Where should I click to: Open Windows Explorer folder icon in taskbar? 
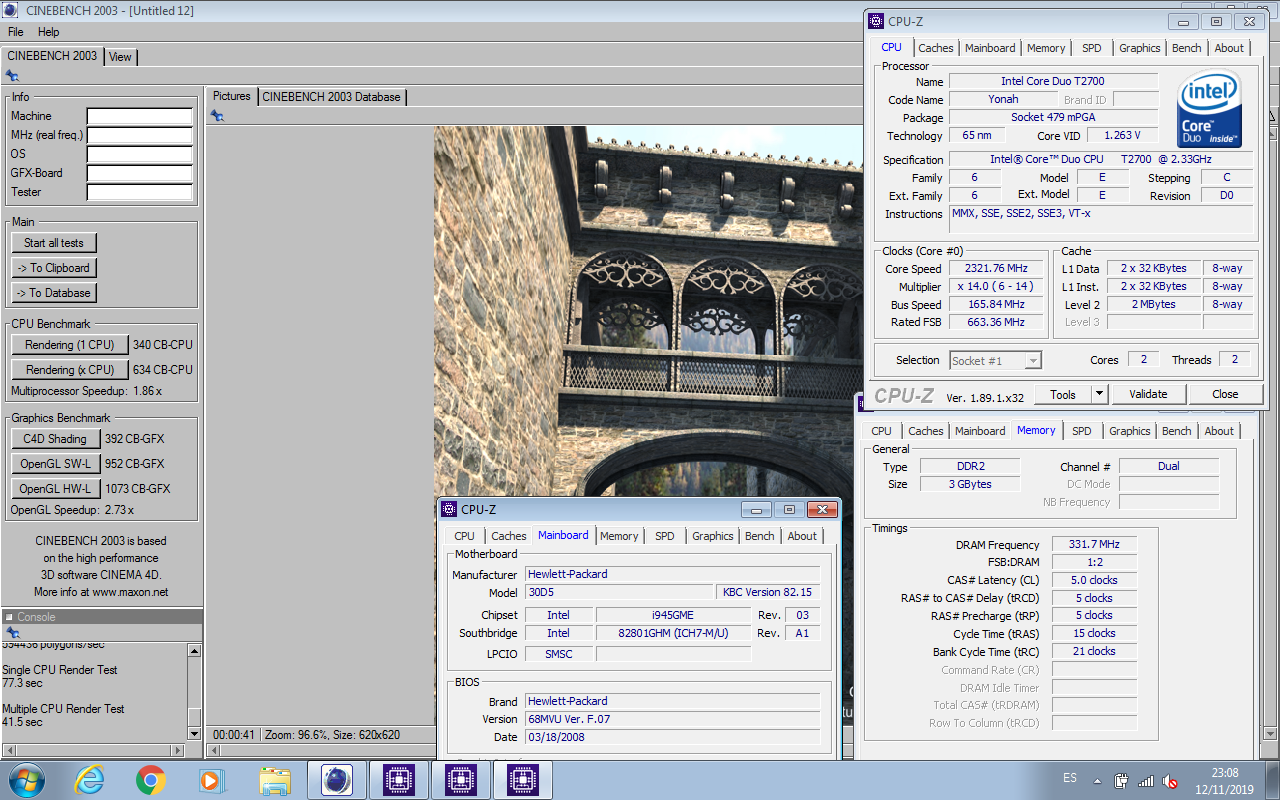[x=274, y=780]
